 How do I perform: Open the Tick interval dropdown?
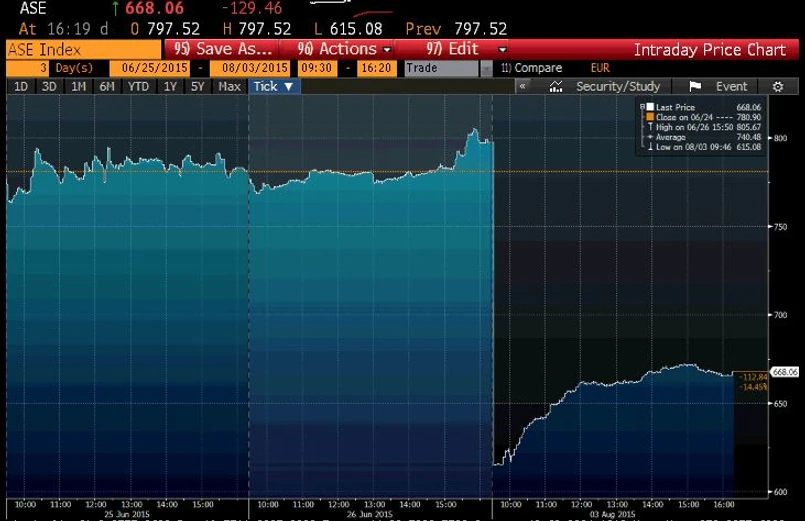tap(274, 87)
